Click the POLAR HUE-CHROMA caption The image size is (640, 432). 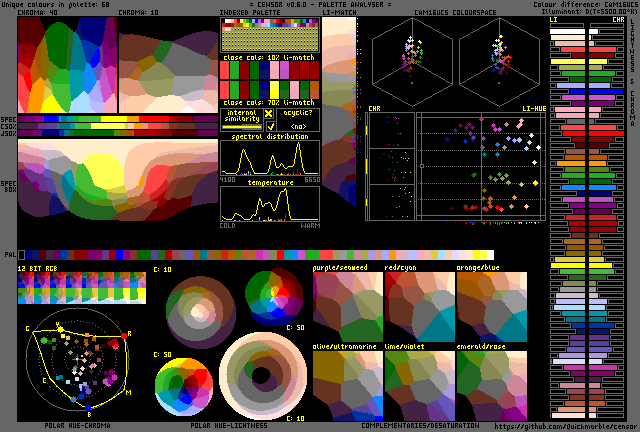click(x=78, y=425)
